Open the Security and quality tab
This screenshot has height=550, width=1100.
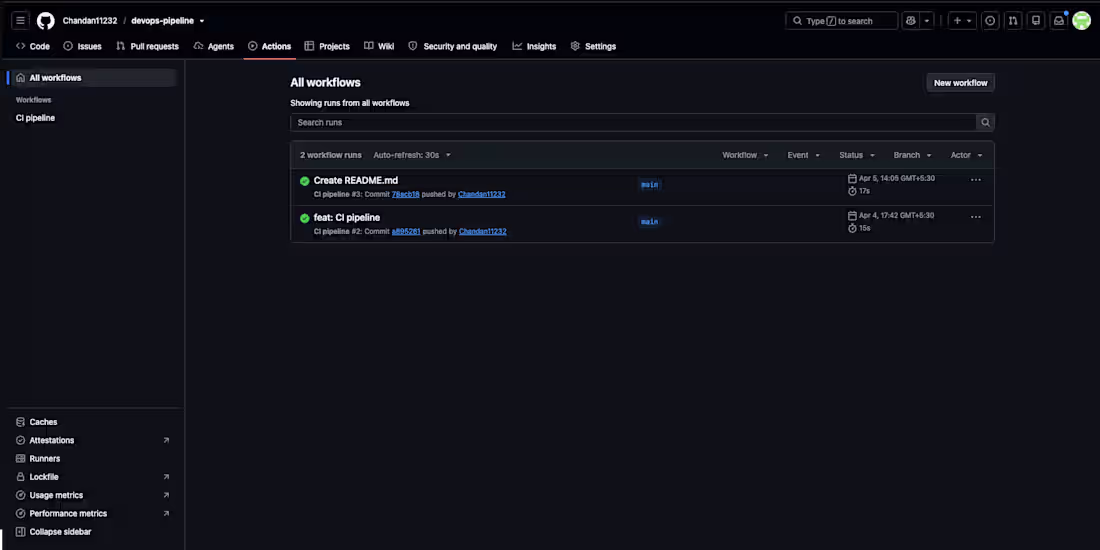tap(452, 46)
